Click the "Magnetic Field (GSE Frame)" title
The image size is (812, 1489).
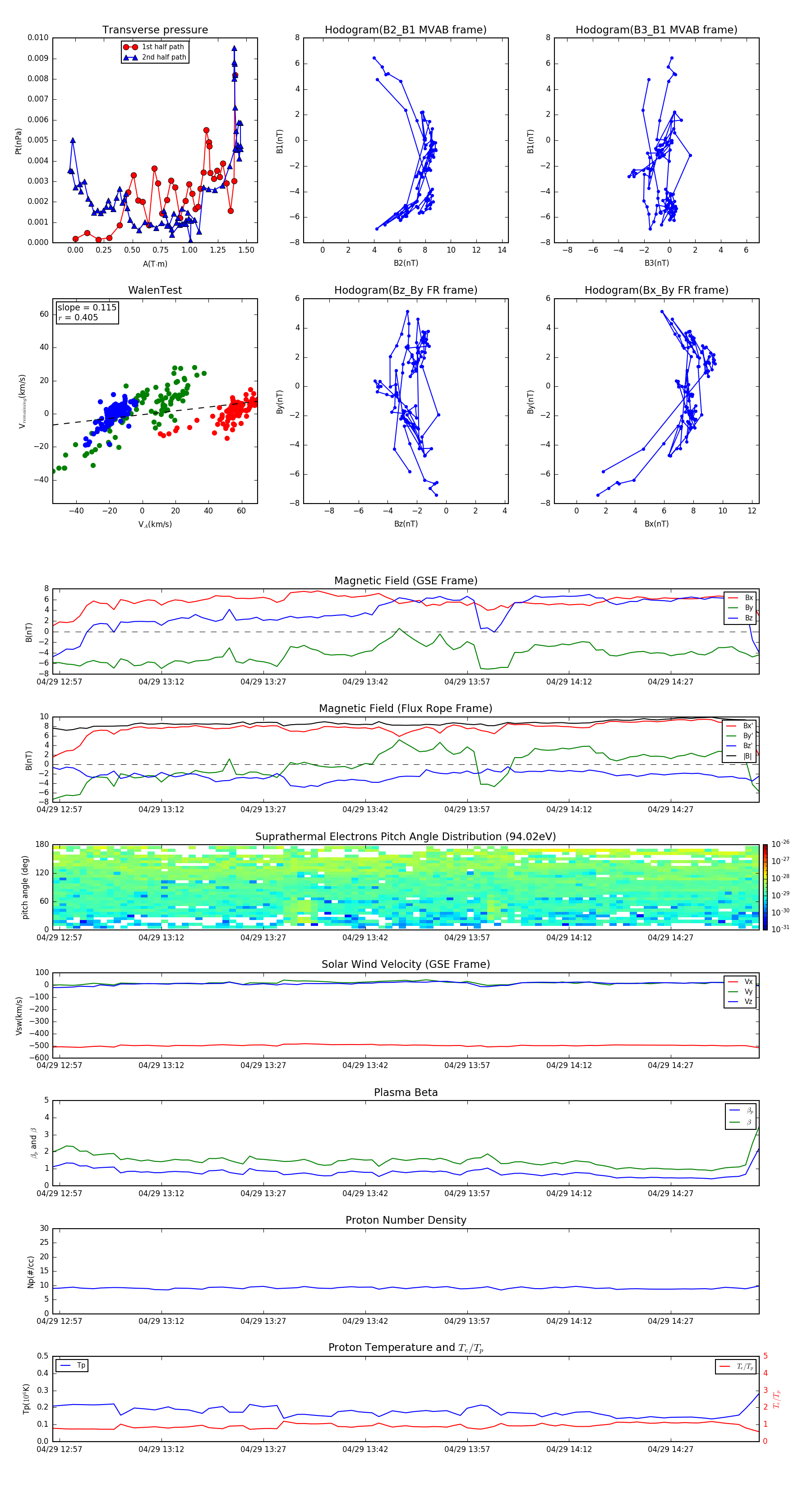pos(406,581)
